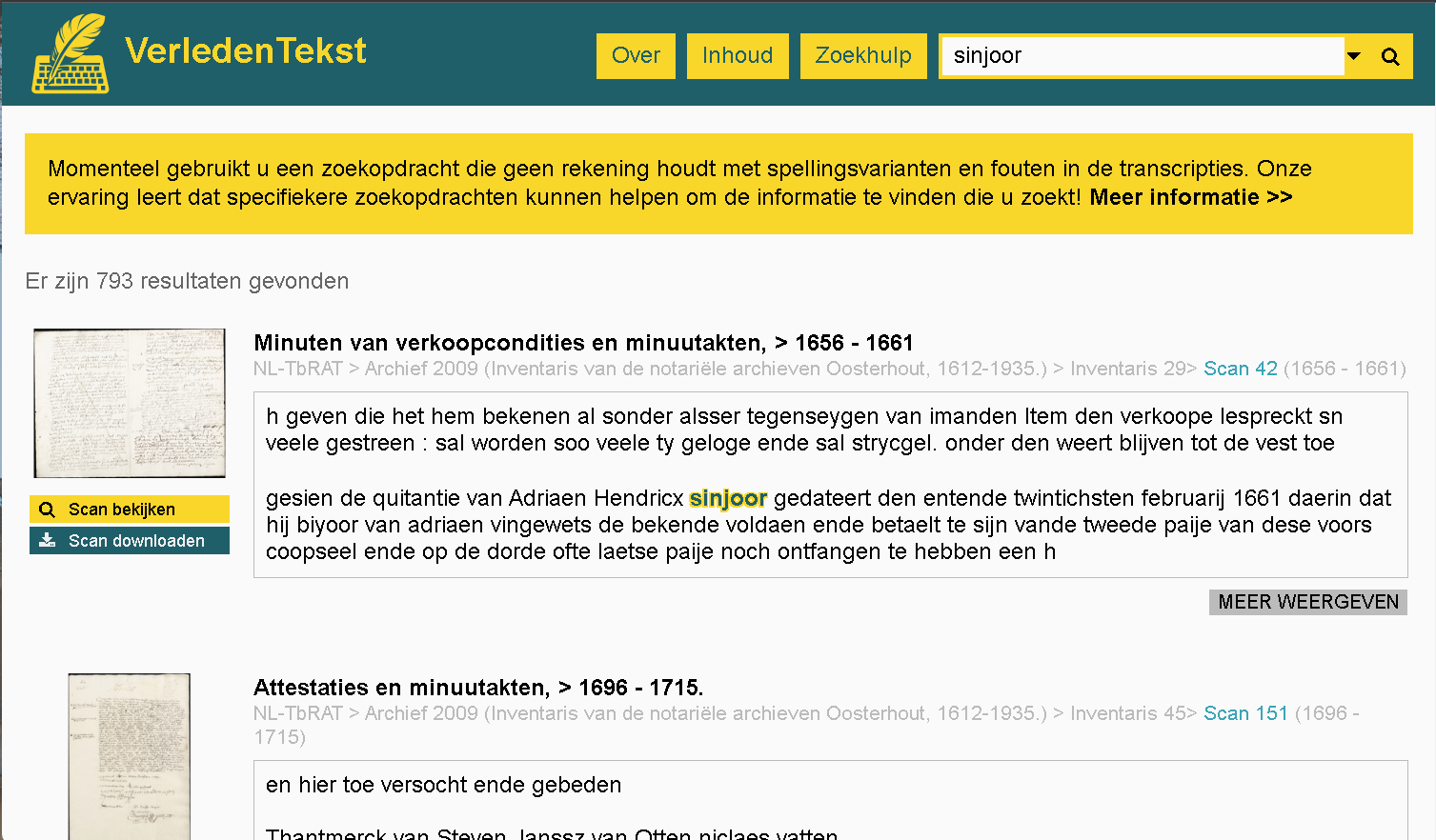Expand the result with MEER WEERGEVEN
The height and width of the screenshot is (840, 1436).
[x=1307, y=602]
